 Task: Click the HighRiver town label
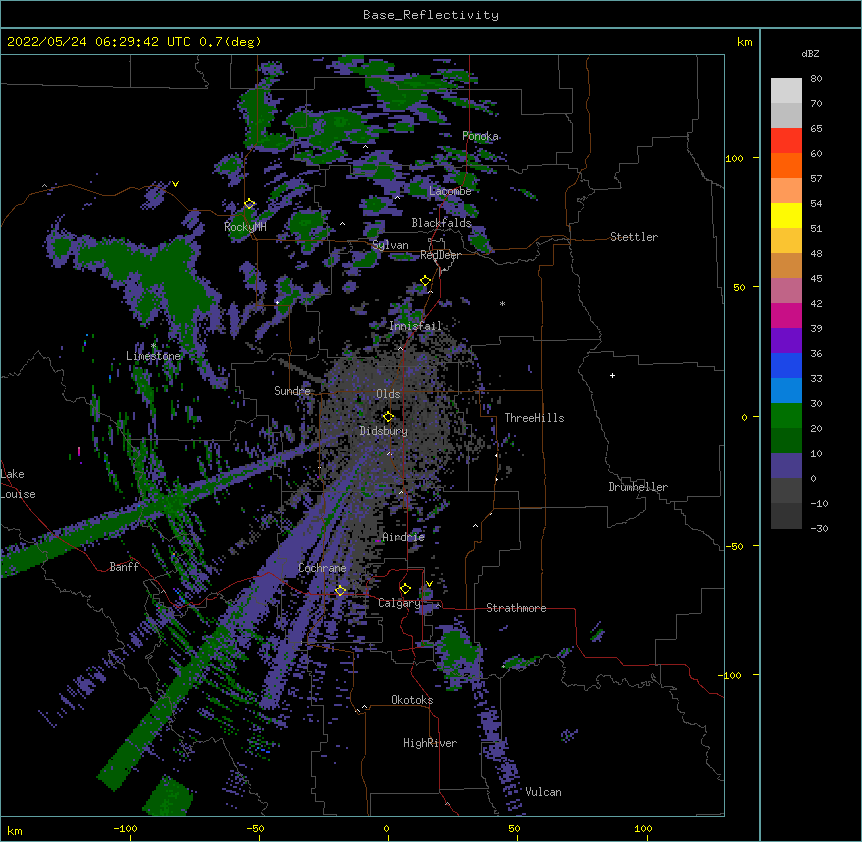click(x=430, y=743)
